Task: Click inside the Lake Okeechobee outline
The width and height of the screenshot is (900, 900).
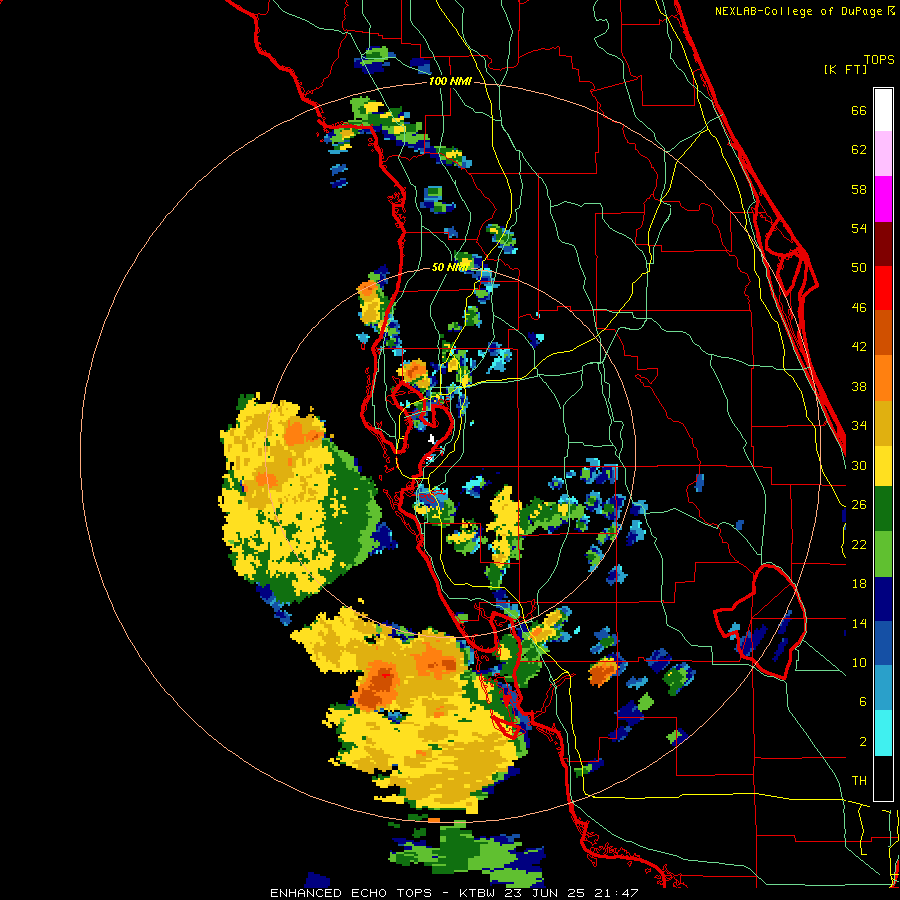Action: (x=766, y=623)
